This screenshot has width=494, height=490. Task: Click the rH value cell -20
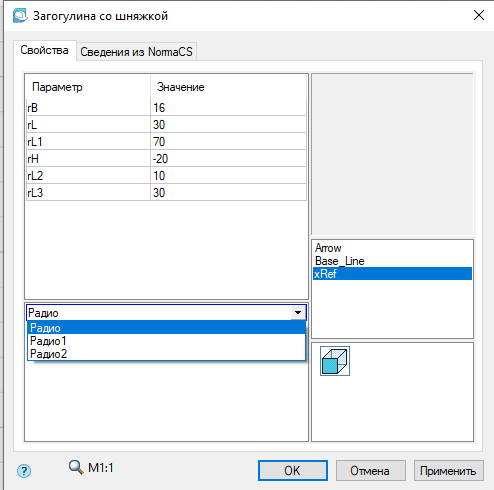(x=228, y=158)
